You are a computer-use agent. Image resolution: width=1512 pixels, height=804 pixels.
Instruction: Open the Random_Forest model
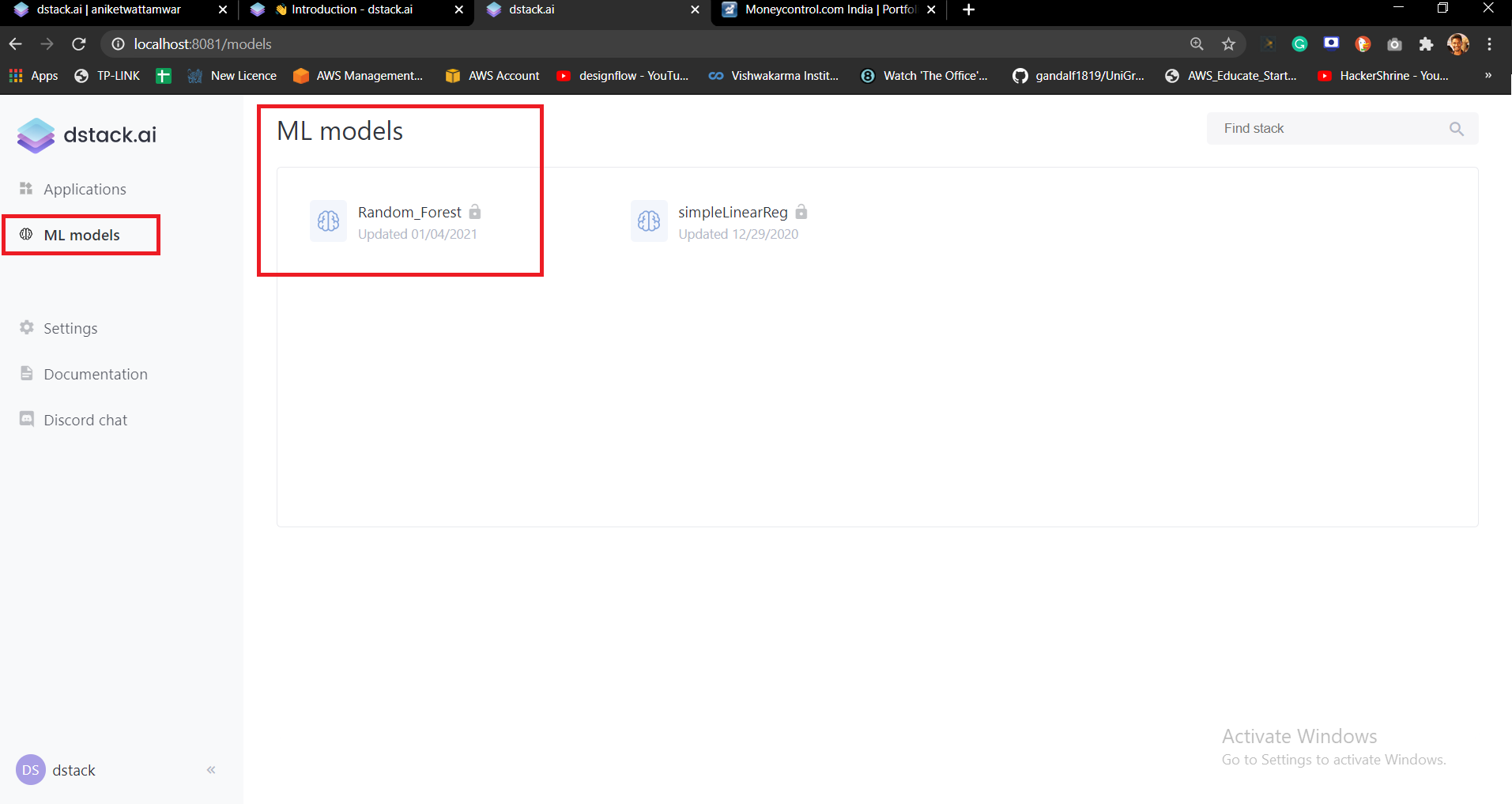[409, 212]
